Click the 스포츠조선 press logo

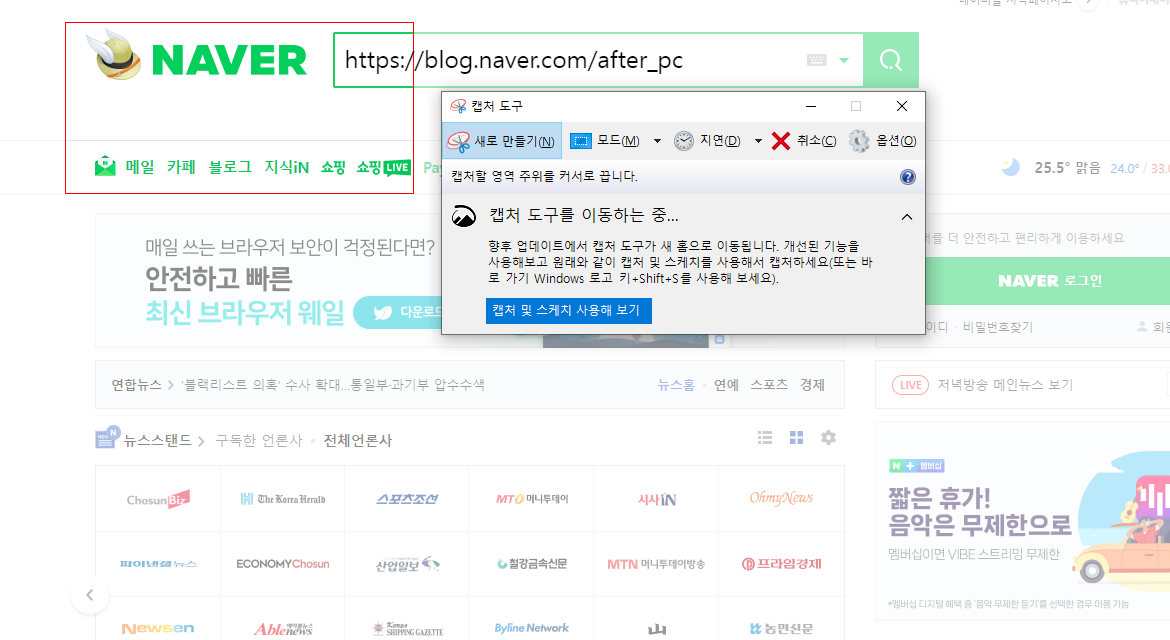click(x=407, y=499)
